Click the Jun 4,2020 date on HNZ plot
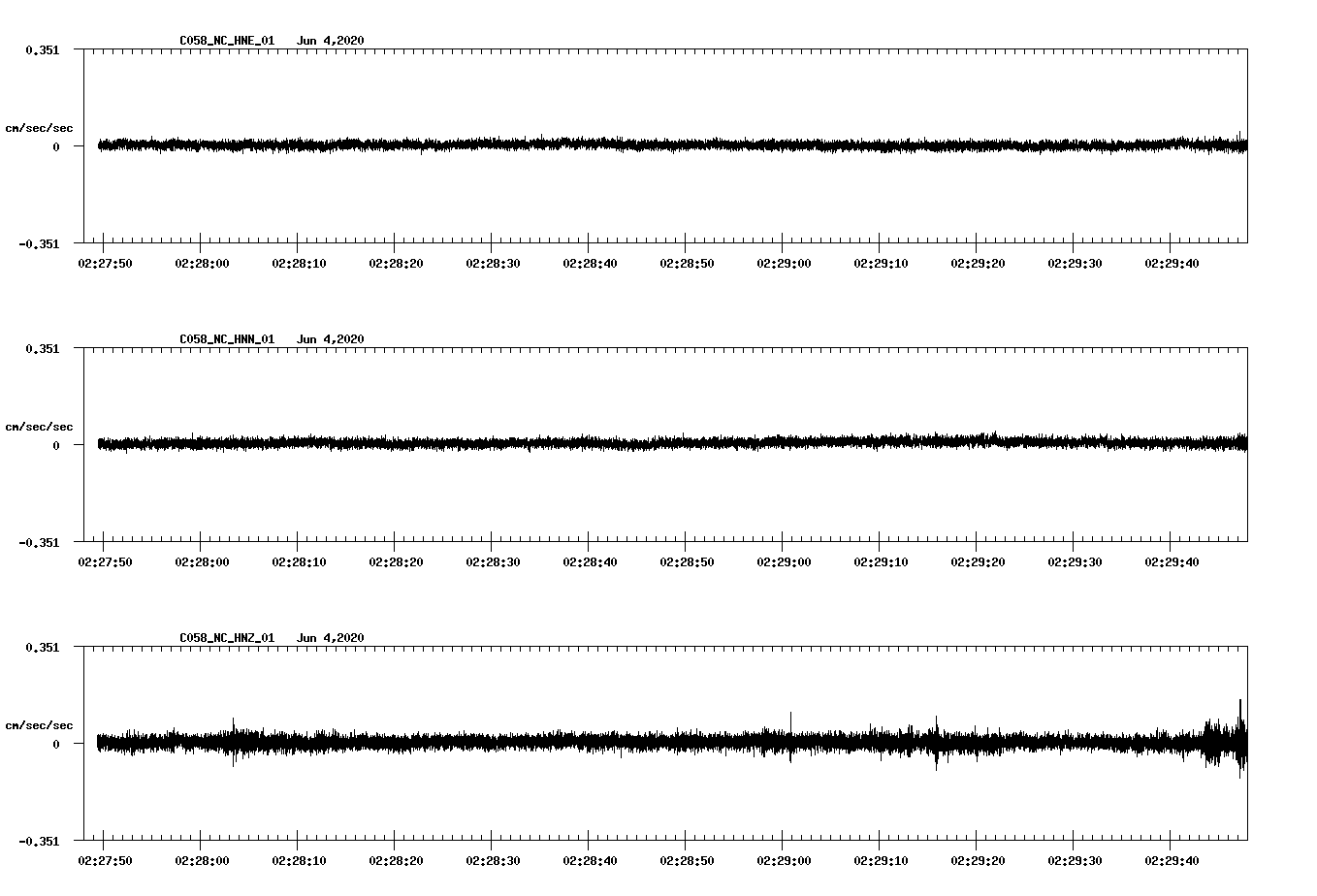Image resolution: width=1317 pixels, height=896 pixels. (x=331, y=638)
